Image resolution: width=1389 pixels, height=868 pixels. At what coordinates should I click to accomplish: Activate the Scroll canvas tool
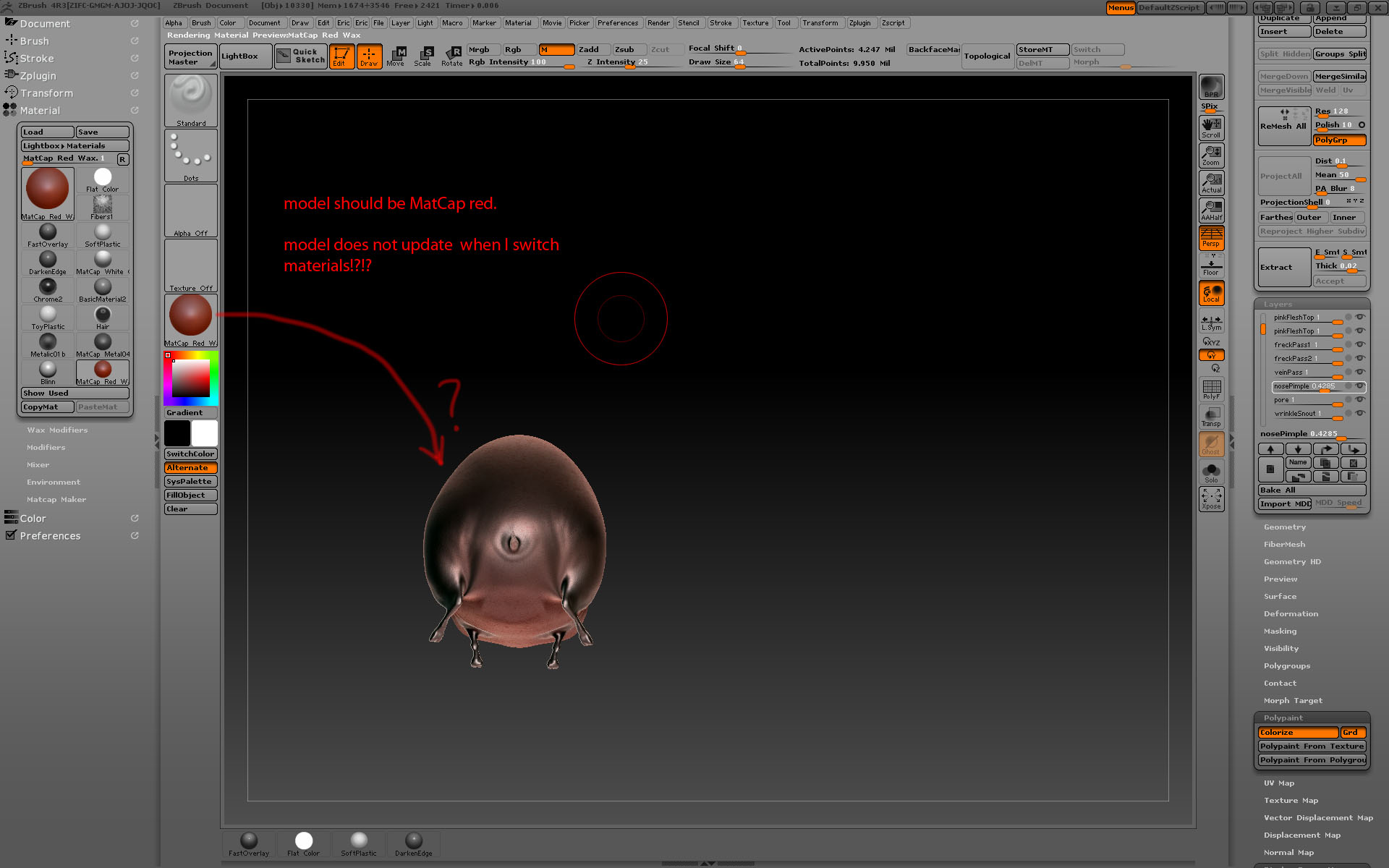(1212, 128)
